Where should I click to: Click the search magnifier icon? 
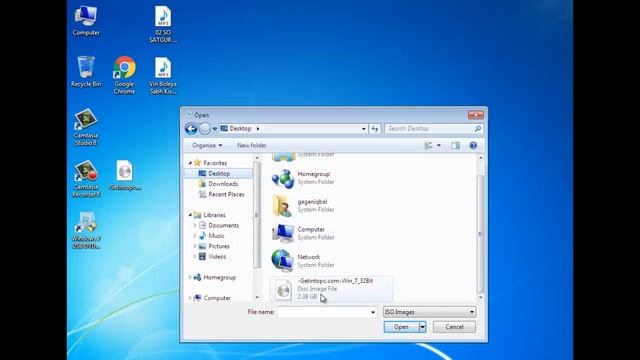point(478,129)
